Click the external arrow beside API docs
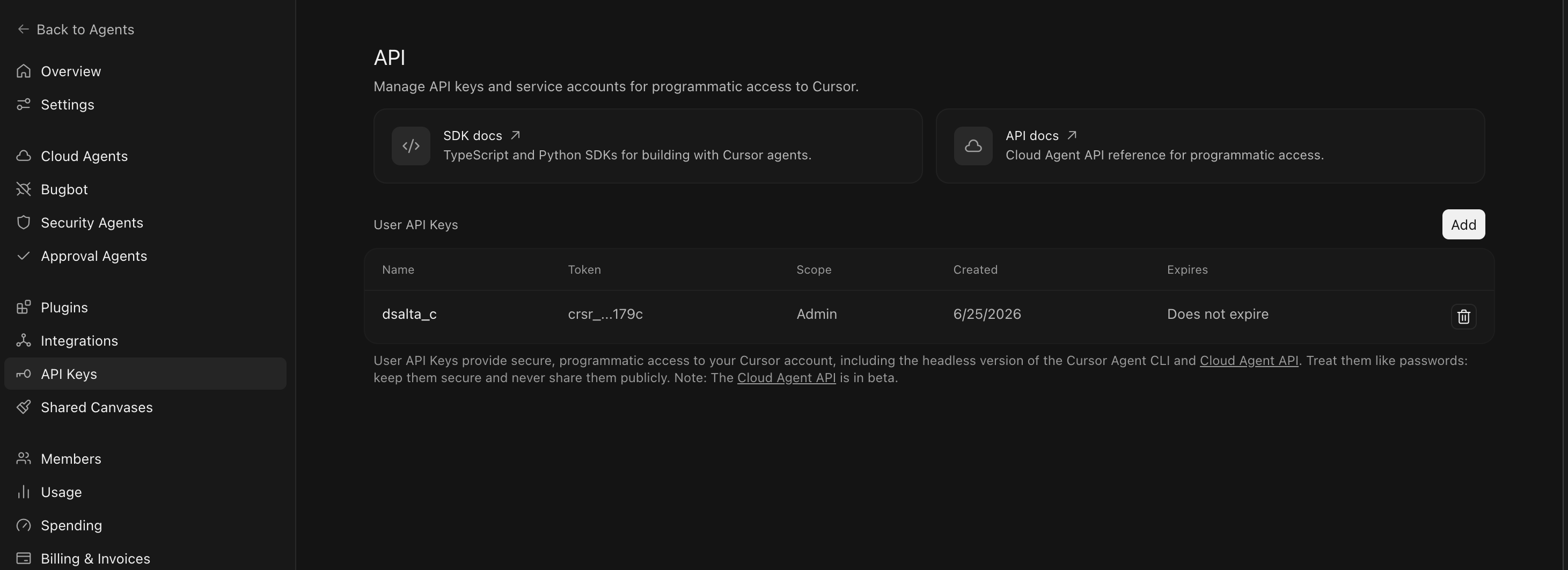Image resolution: width=1568 pixels, height=570 pixels. pos(1071,135)
